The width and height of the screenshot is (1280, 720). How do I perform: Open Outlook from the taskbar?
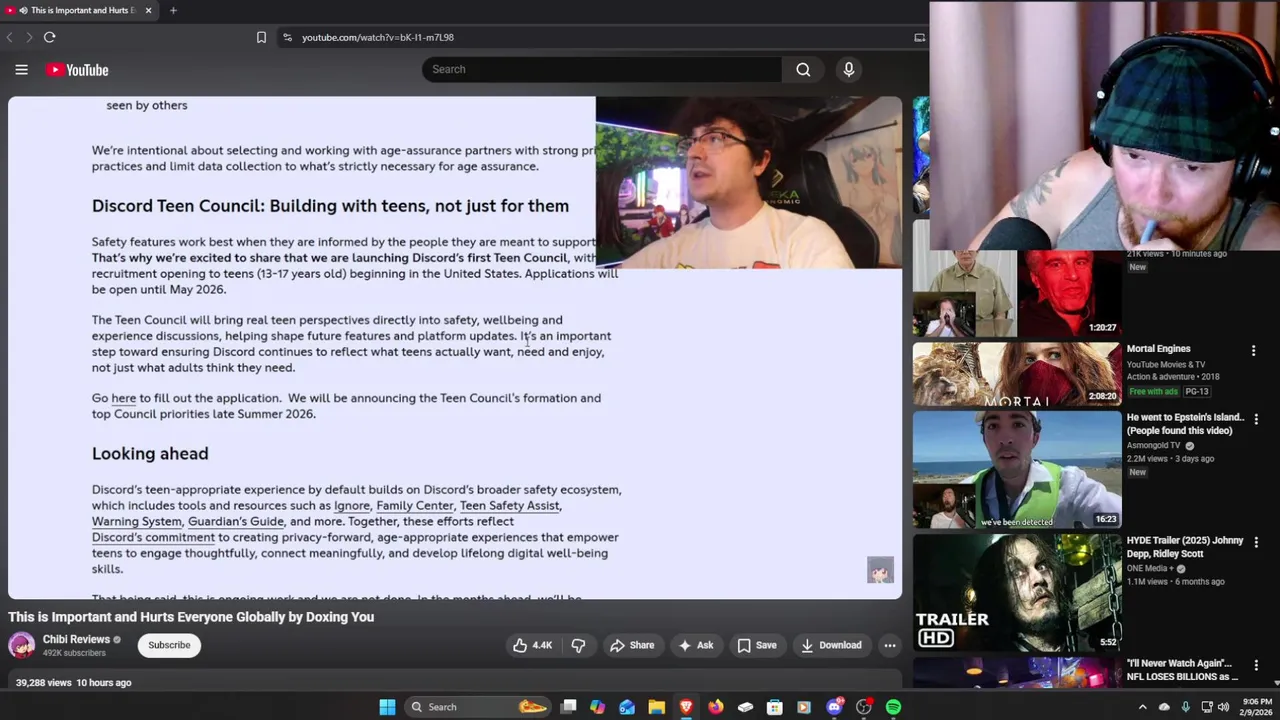tap(627, 707)
